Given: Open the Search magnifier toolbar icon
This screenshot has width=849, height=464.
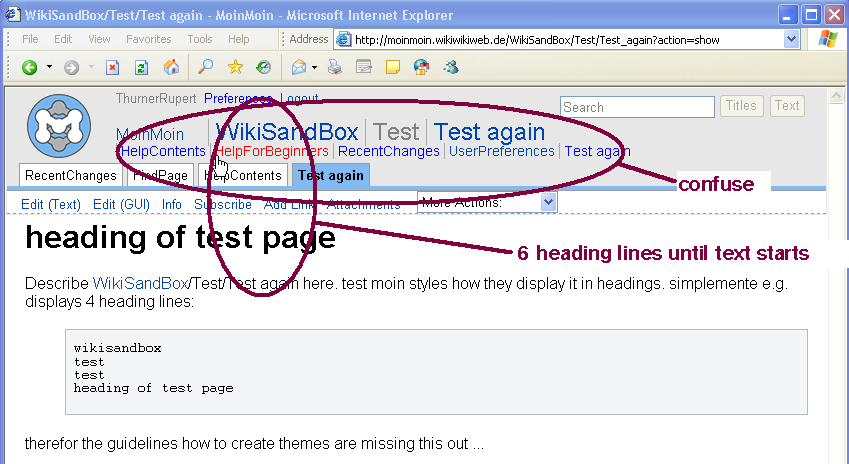Looking at the screenshot, I should pyautogui.click(x=205, y=67).
